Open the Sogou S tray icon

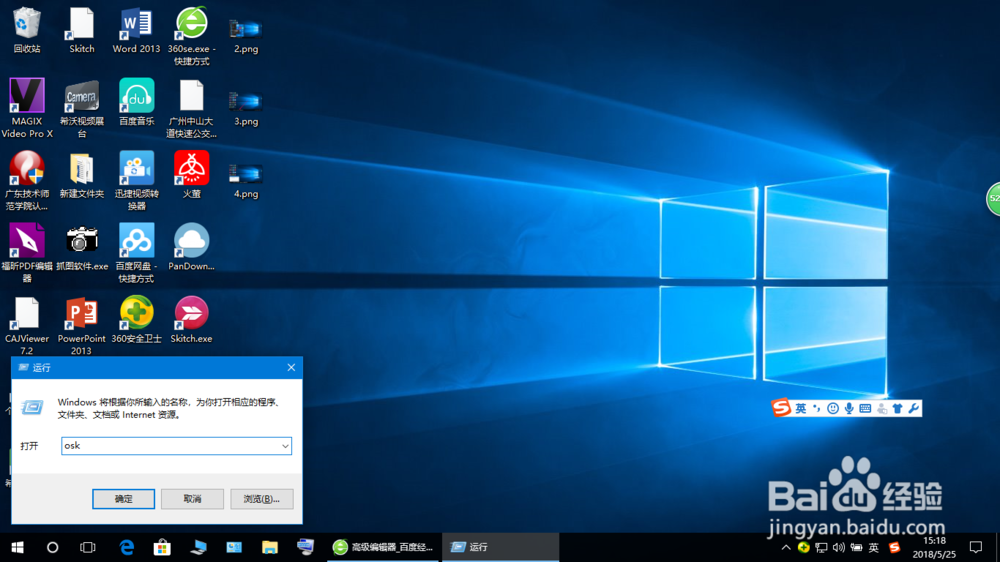(894, 547)
